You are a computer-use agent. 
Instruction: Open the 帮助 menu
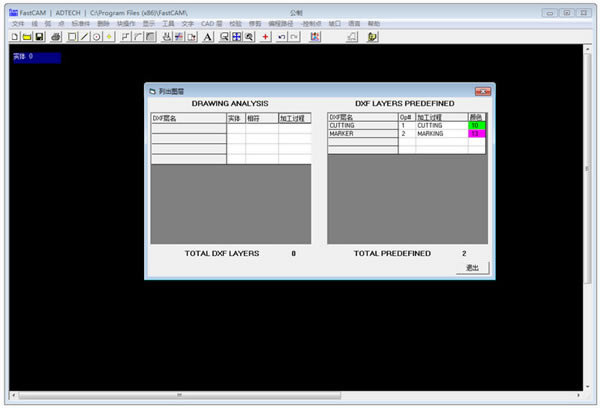pos(374,23)
